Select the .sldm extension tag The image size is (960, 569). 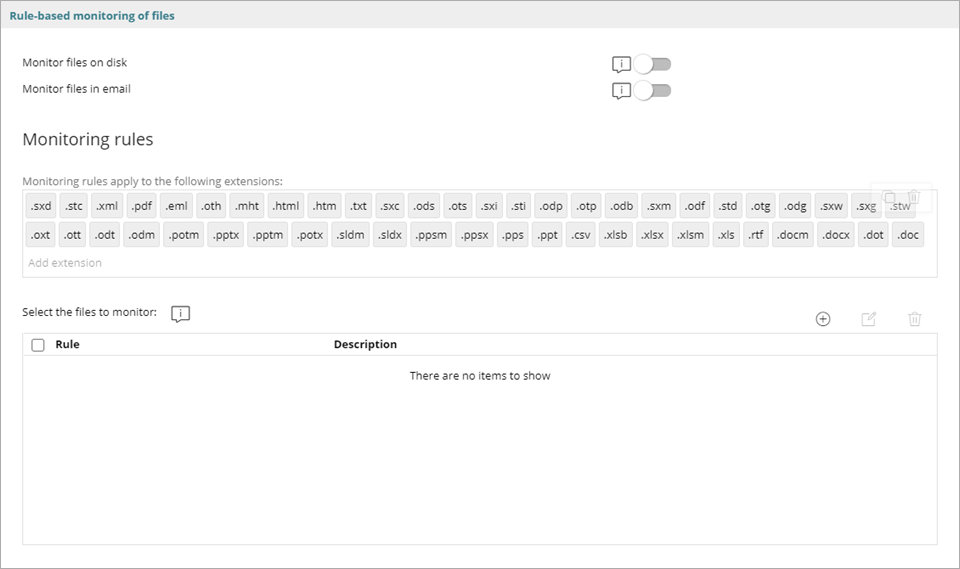[x=350, y=235]
